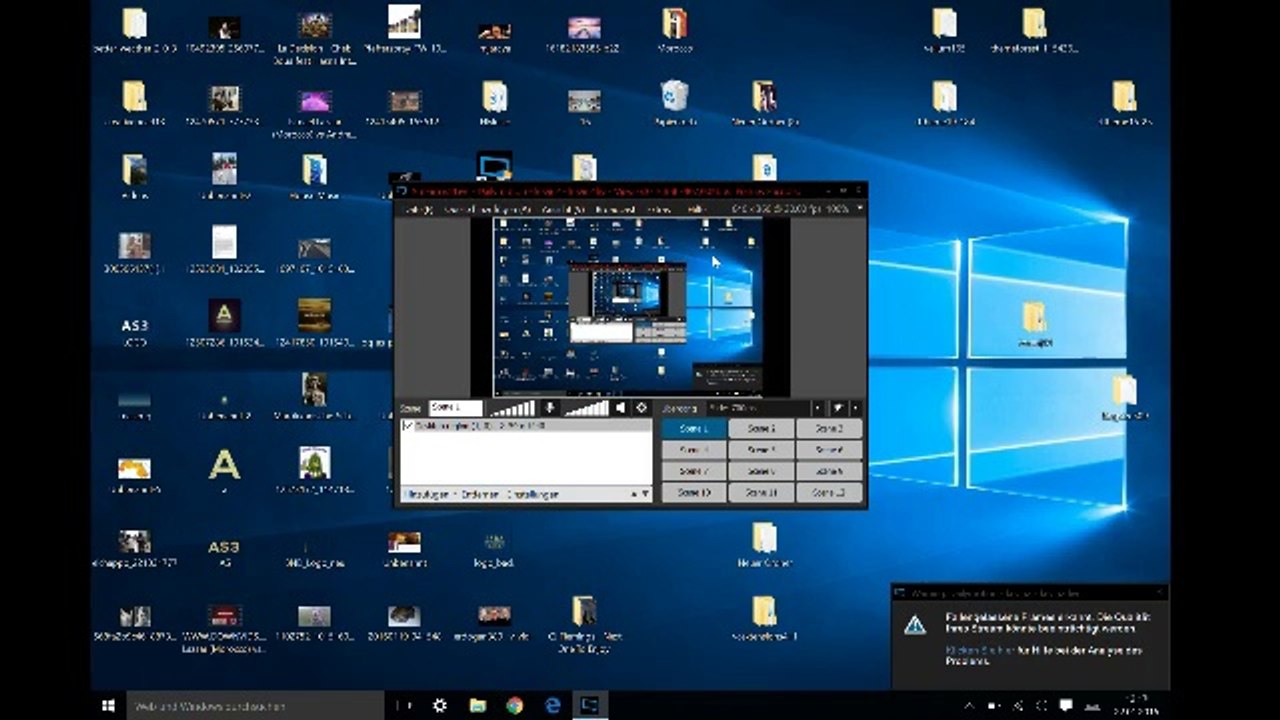Open Windows Action Center from the tray
Viewport: 1280px width, 720px height.
point(1066,705)
